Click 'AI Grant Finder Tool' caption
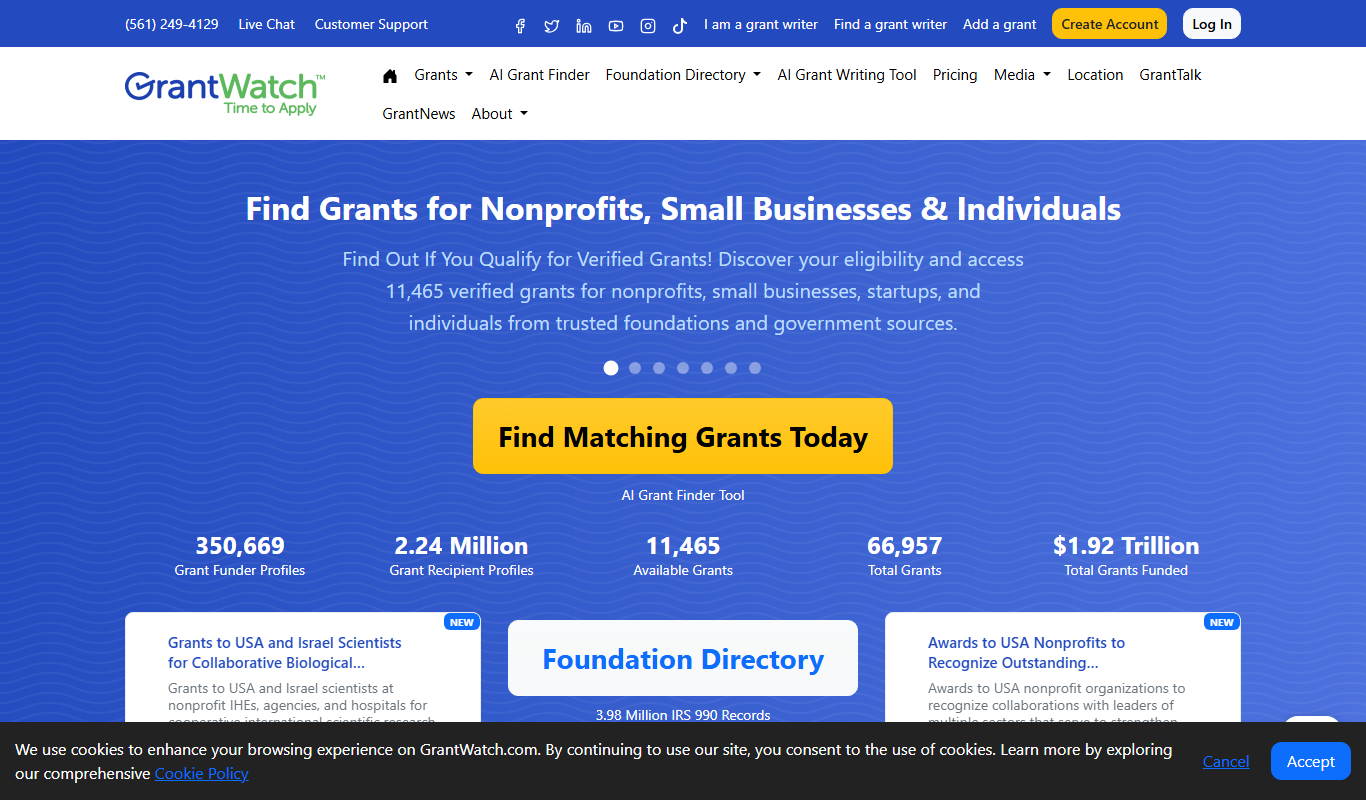1366x800 pixels. click(683, 495)
